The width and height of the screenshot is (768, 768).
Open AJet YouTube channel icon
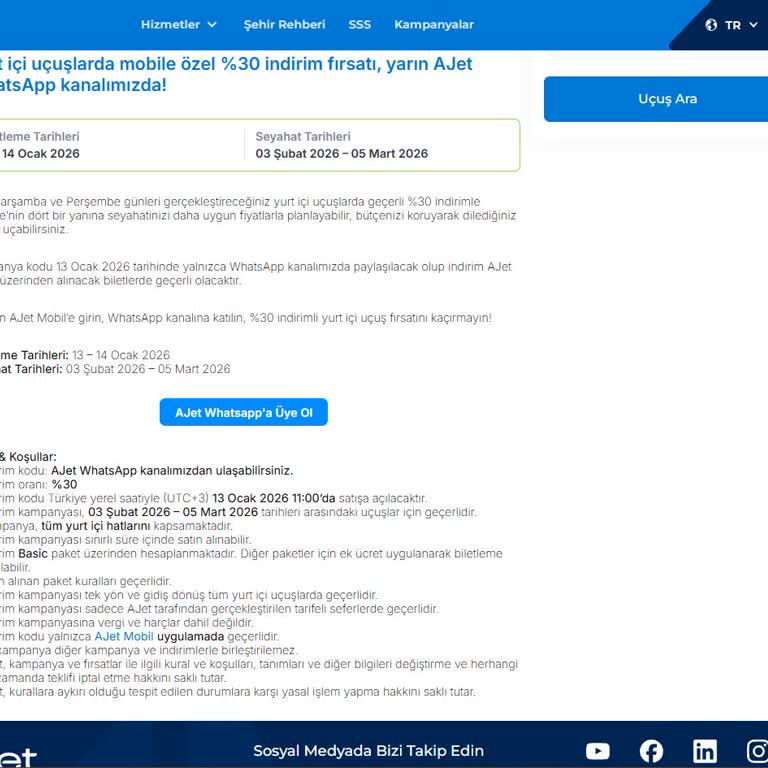(x=598, y=751)
